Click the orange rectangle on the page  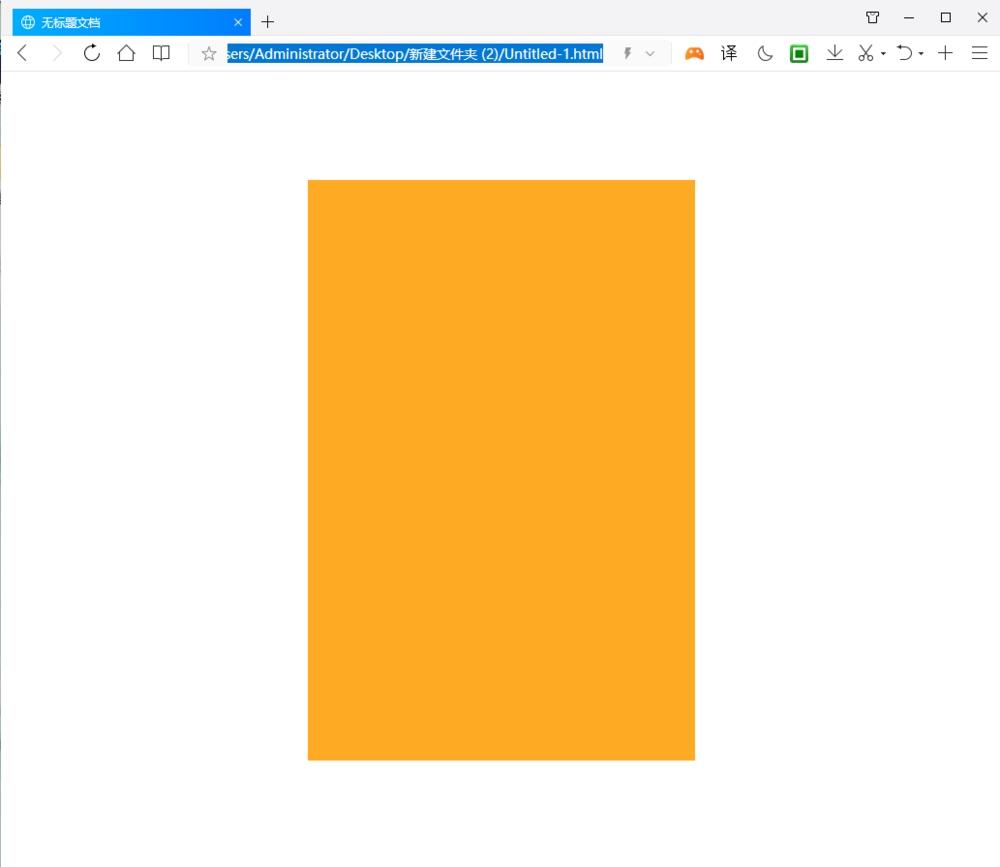pyautogui.click(x=501, y=470)
